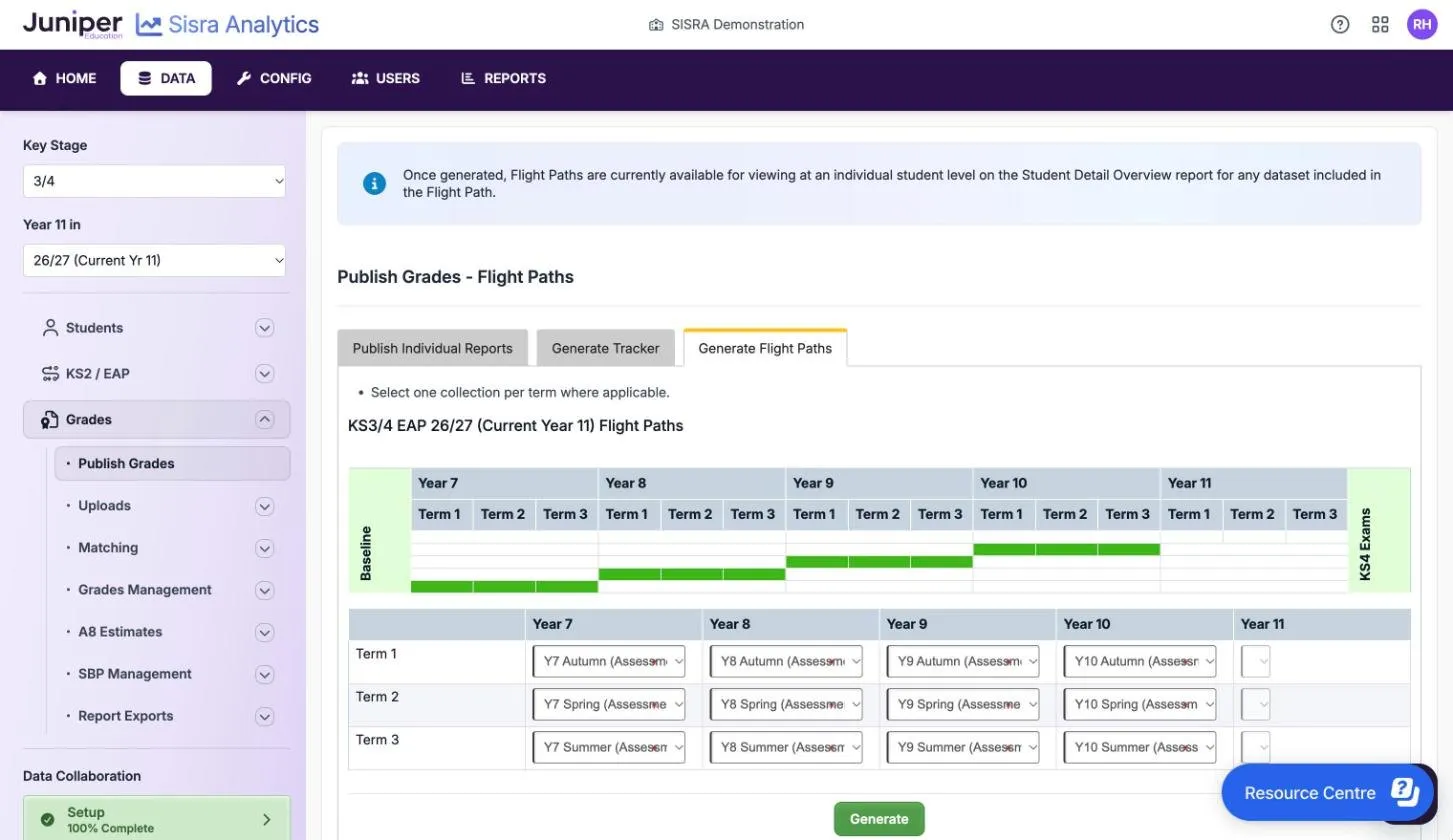Expand the Grades Management submenu chevron
This screenshot has width=1453, height=840.
(x=264, y=590)
